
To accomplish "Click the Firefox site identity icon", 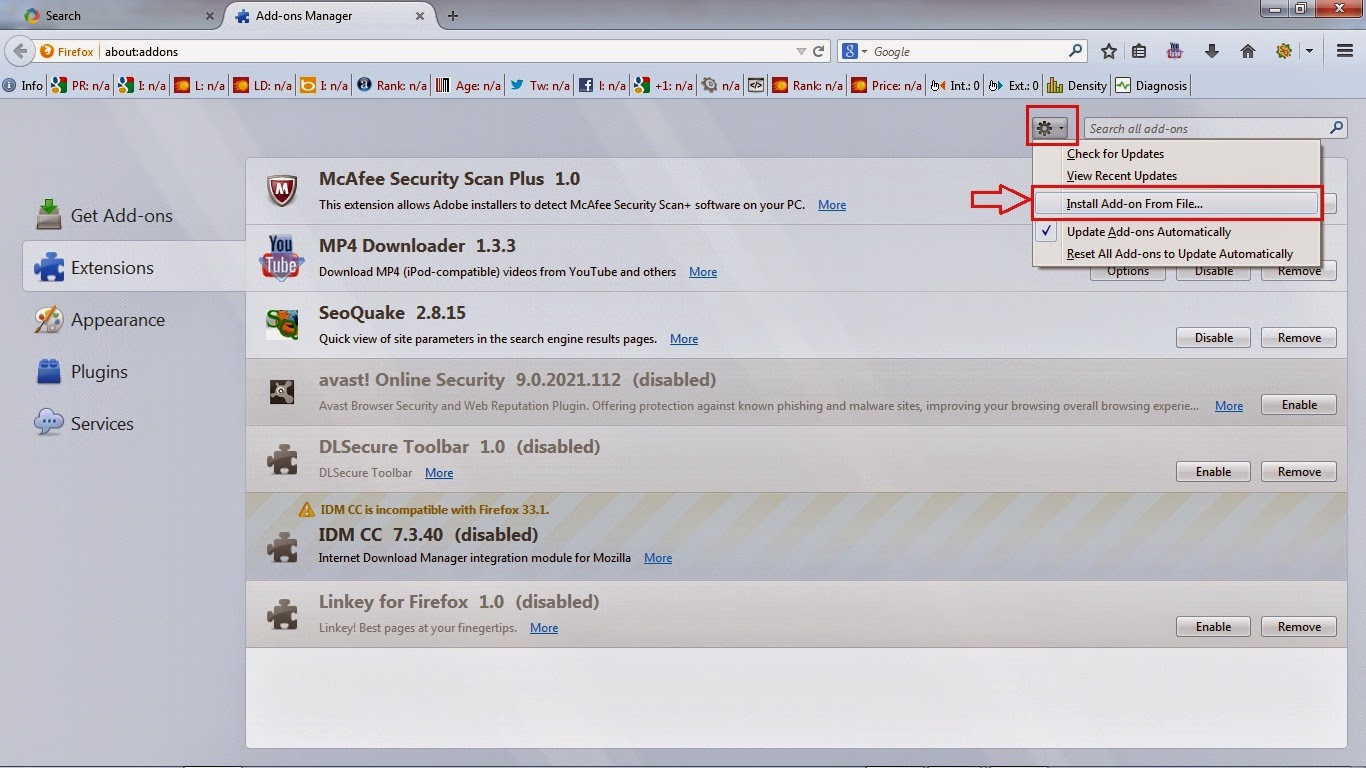I will click(68, 51).
